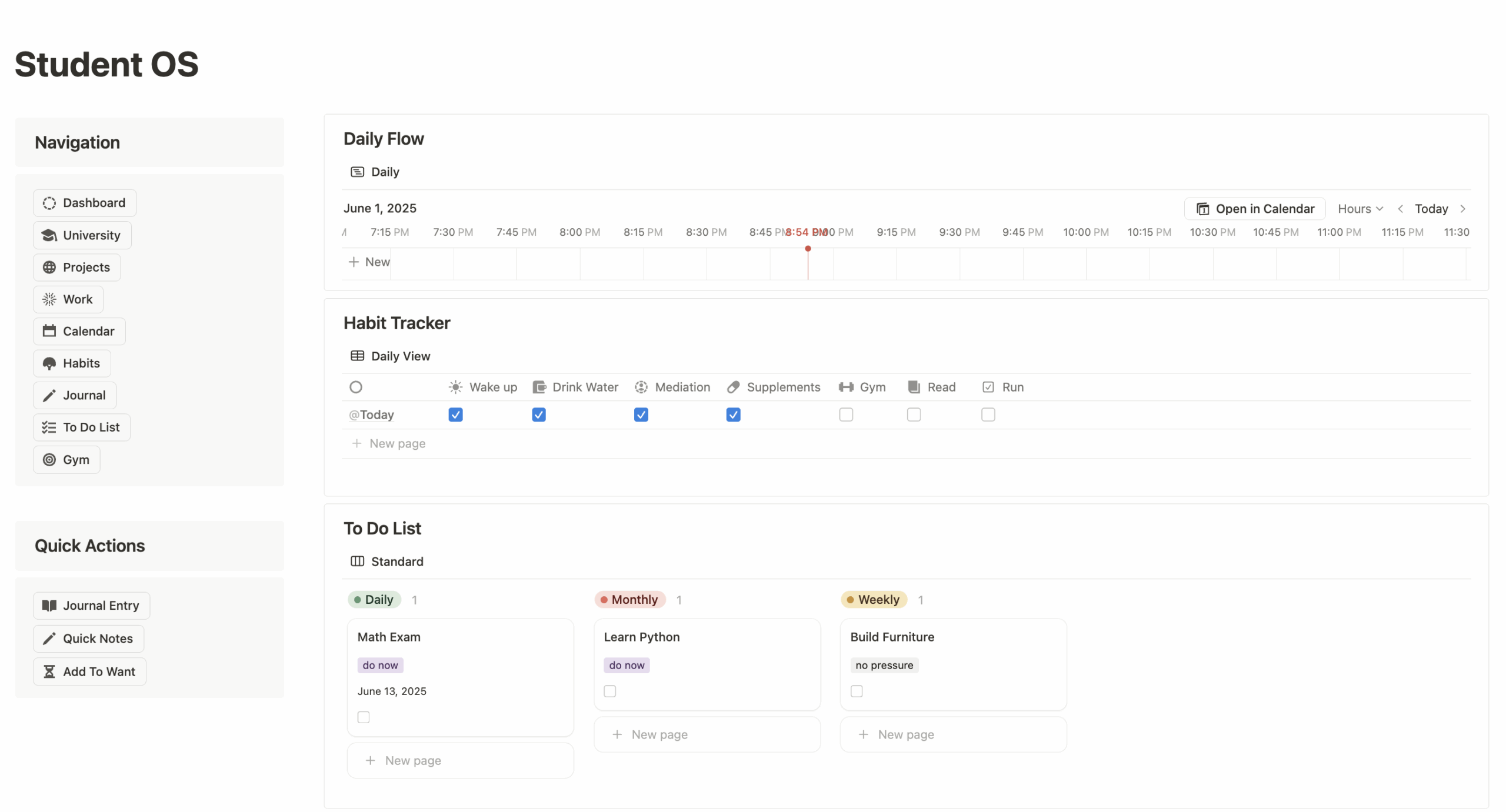The height and width of the screenshot is (812, 1506).
Task: Click the To Do List checklist icon
Action: click(49, 427)
